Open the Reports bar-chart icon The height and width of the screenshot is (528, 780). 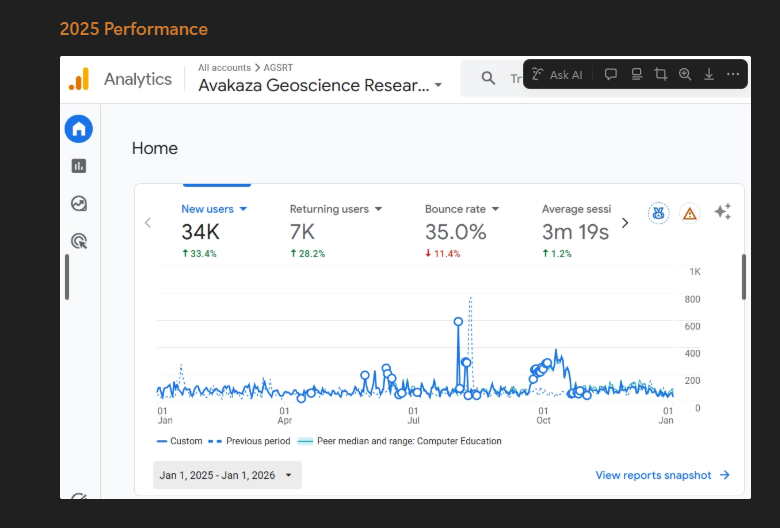click(x=79, y=166)
